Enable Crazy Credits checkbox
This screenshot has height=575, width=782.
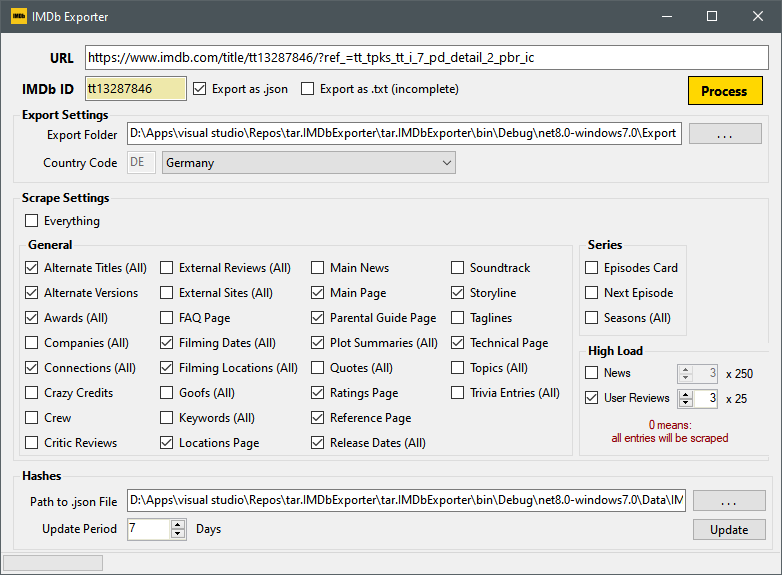coord(31,392)
